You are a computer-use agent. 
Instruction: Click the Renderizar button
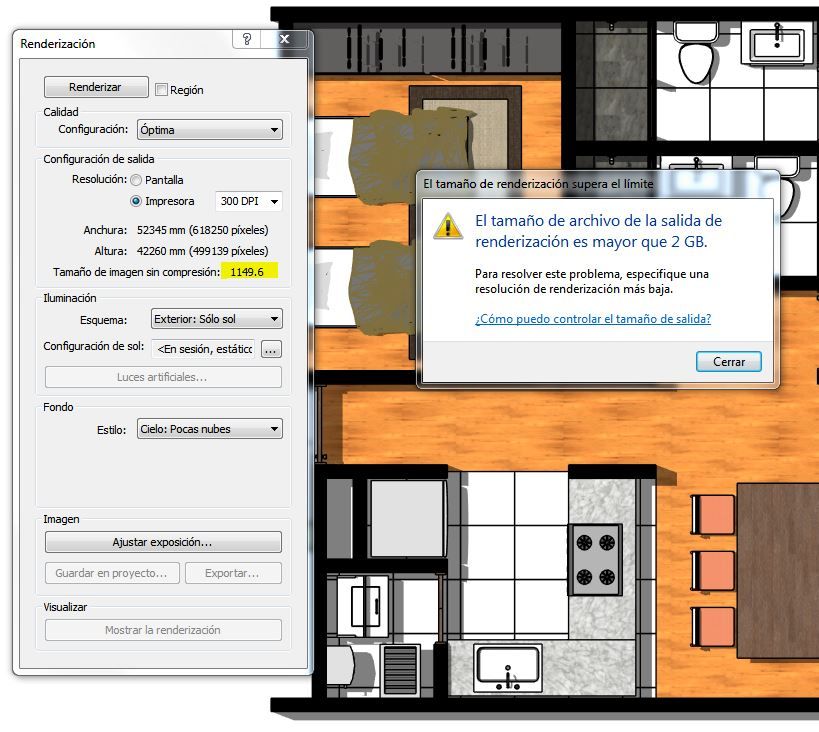pos(96,87)
